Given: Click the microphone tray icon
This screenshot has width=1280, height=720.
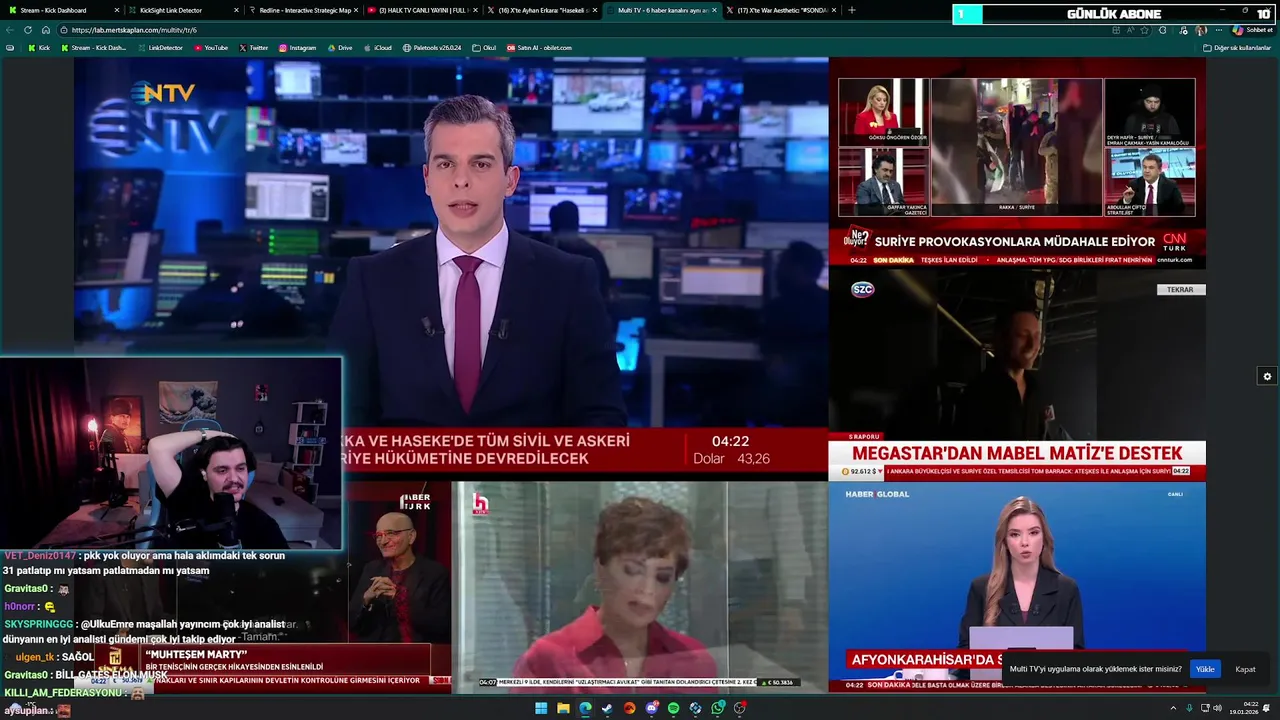Looking at the screenshot, I should point(1189,708).
